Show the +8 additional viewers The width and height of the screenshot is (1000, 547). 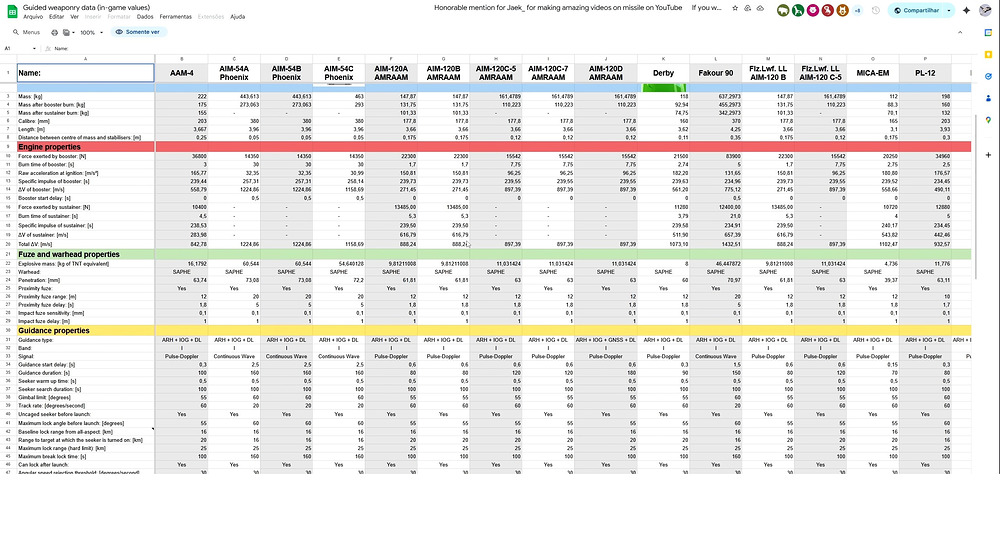pyautogui.click(x=857, y=10)
